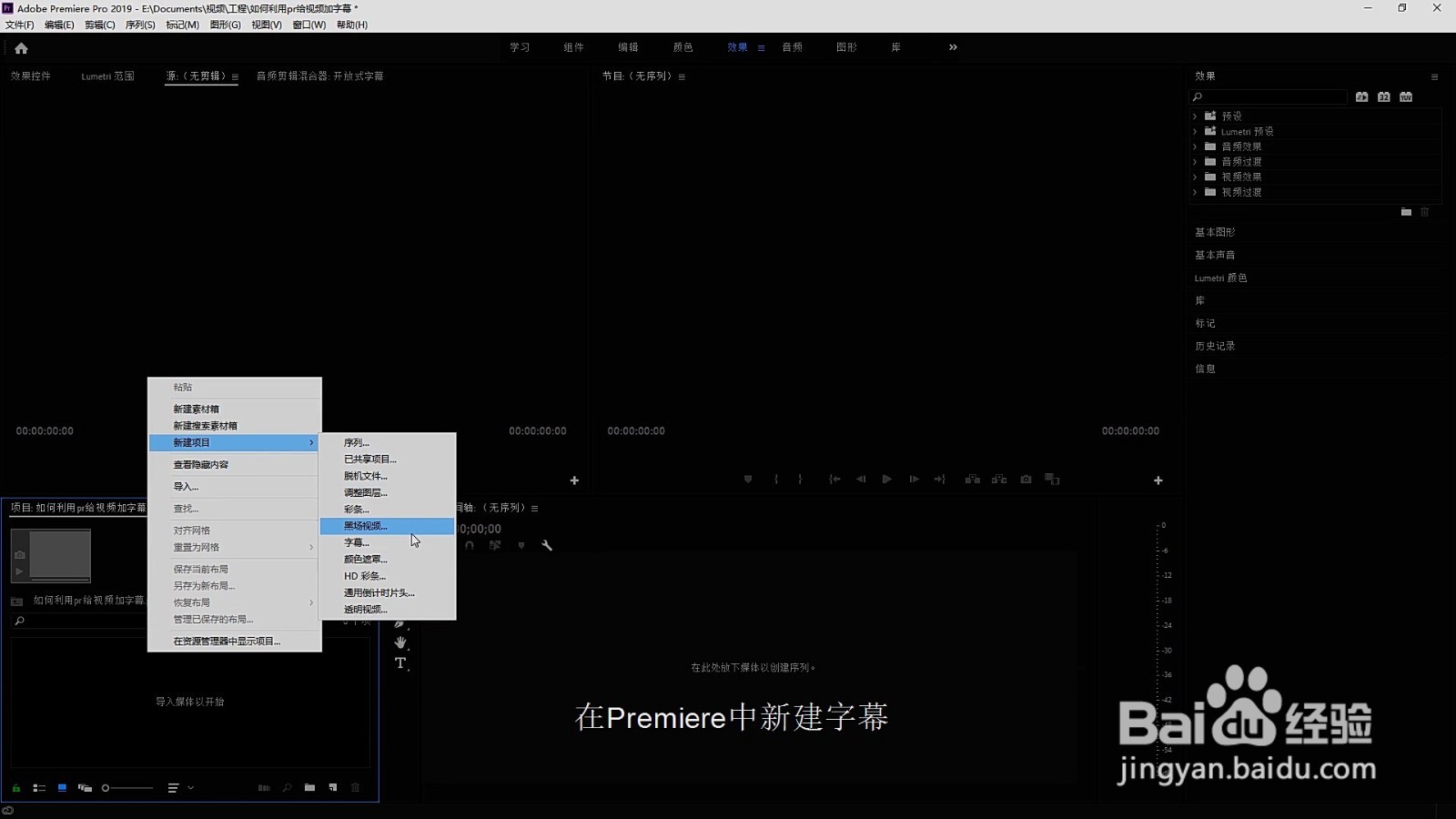Click Find magnifier in project panel footer
1456x819 pixels.
(x=287, y=788)
